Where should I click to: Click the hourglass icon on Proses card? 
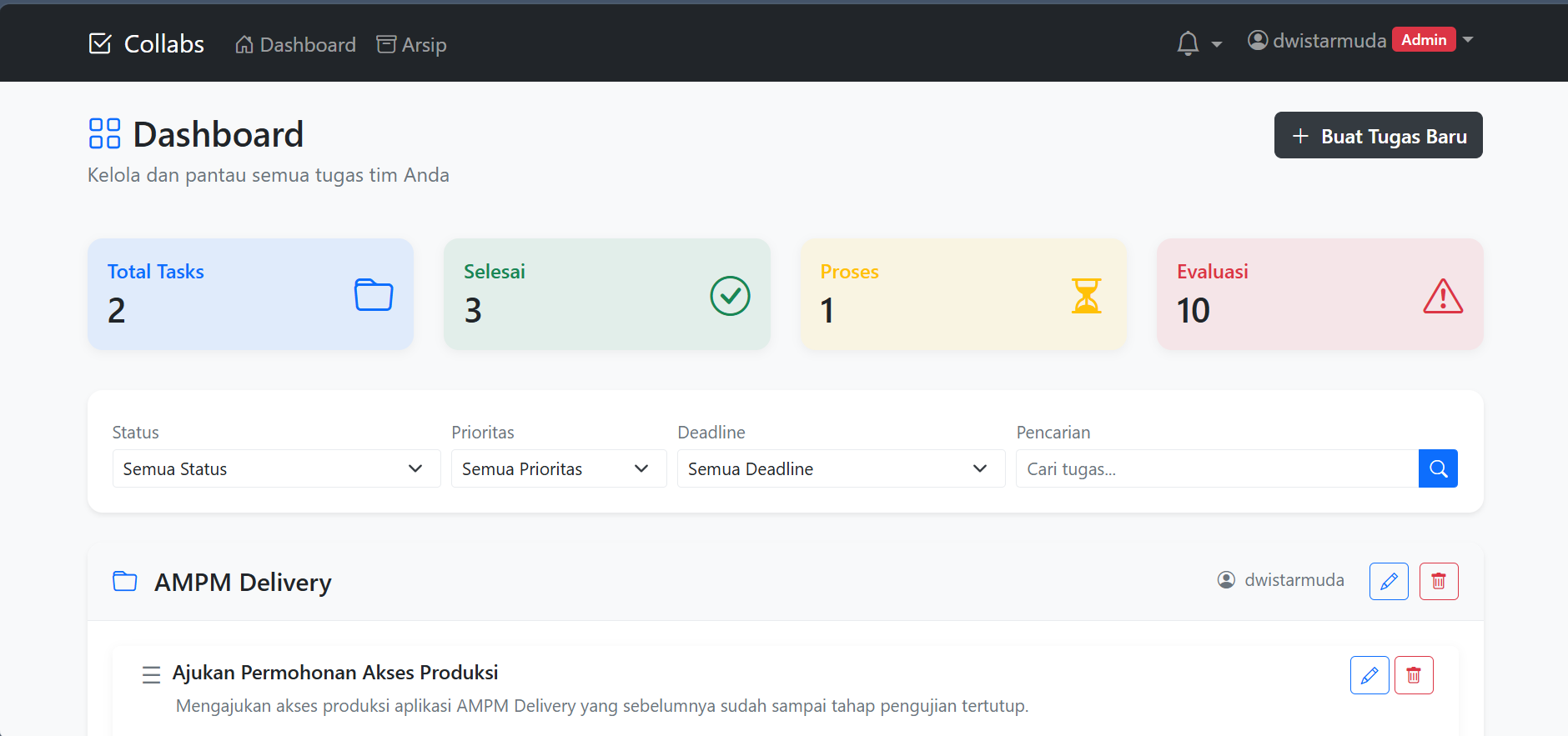tap(1086, 296)
